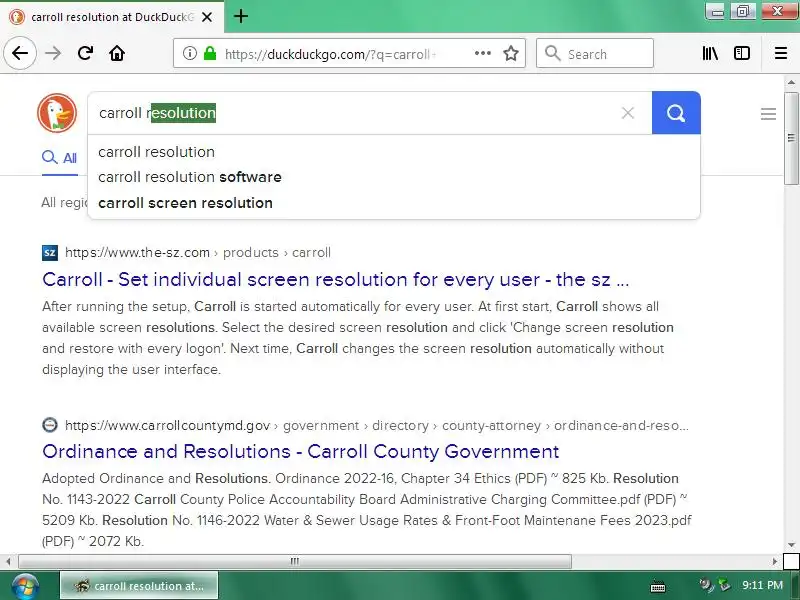
Task: Click the network tray icon
Action: point(724,585)
